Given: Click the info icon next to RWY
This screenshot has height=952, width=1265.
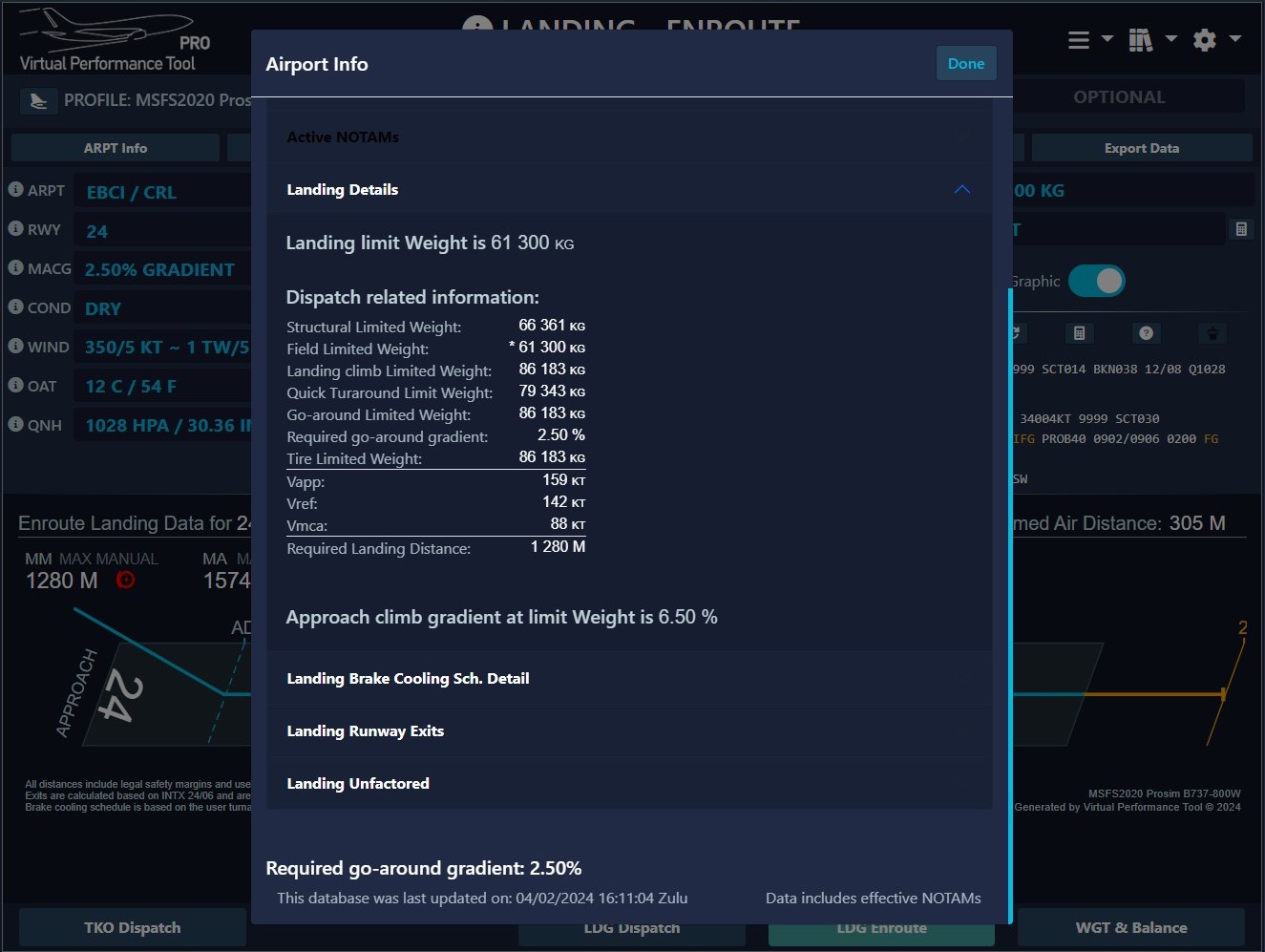Looking at the screenshot, I should (15, 228).
